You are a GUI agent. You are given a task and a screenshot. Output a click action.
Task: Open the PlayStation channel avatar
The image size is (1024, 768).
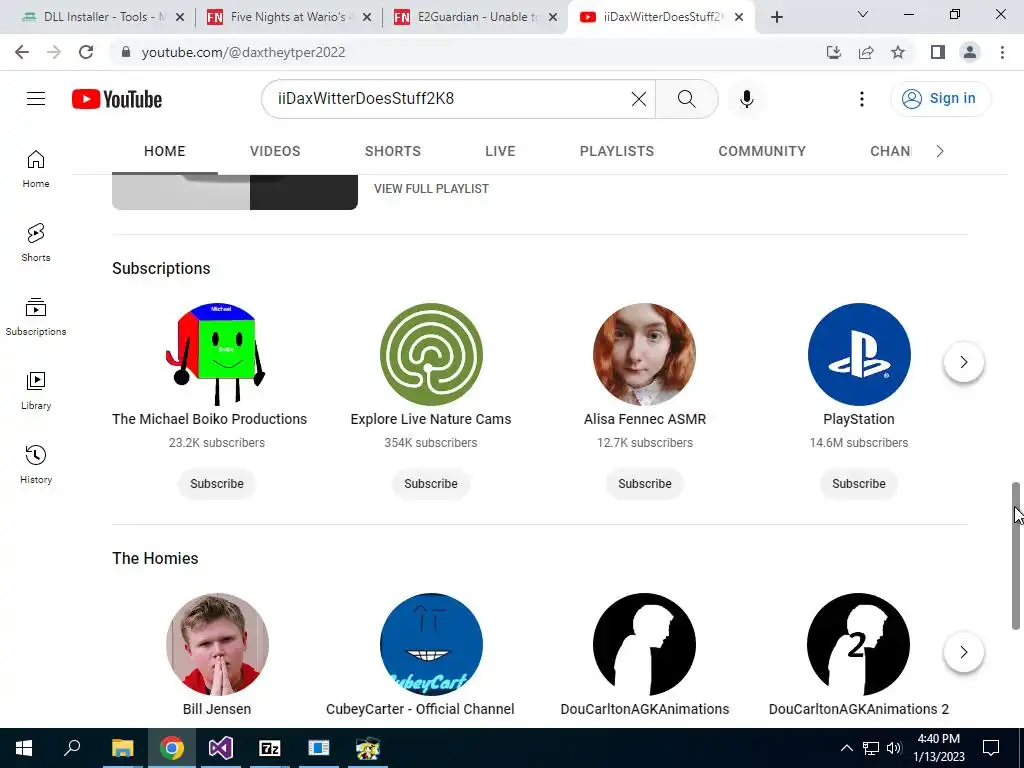(x=859, y=355)
